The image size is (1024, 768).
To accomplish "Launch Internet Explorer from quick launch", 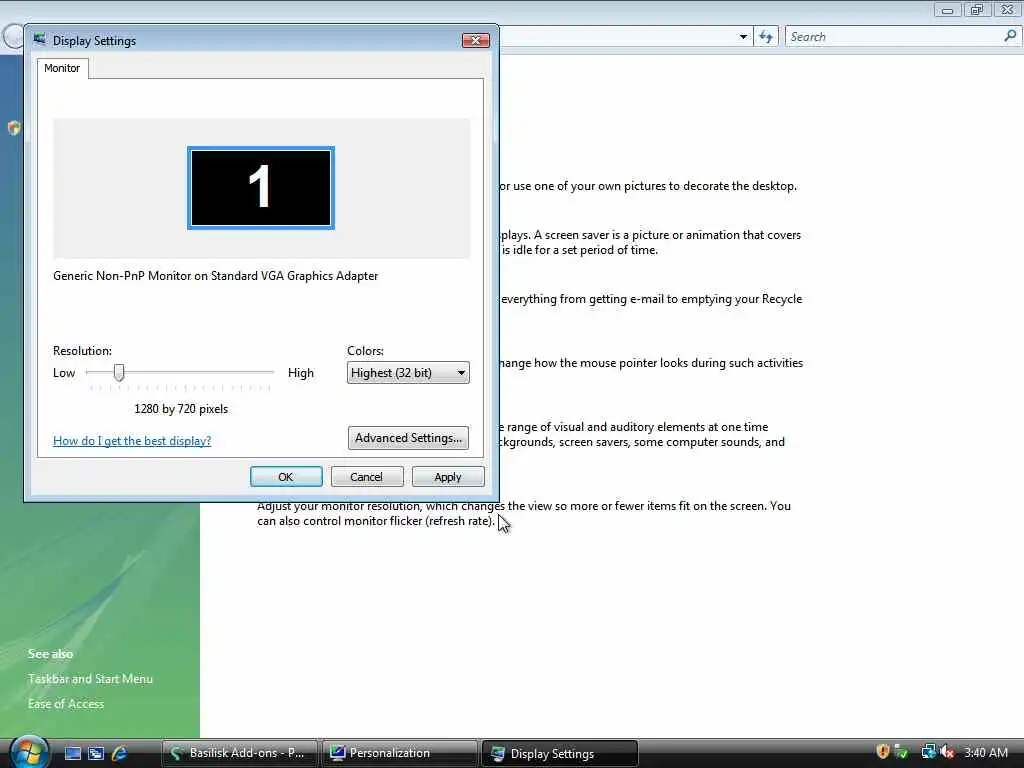I will 120,753.
